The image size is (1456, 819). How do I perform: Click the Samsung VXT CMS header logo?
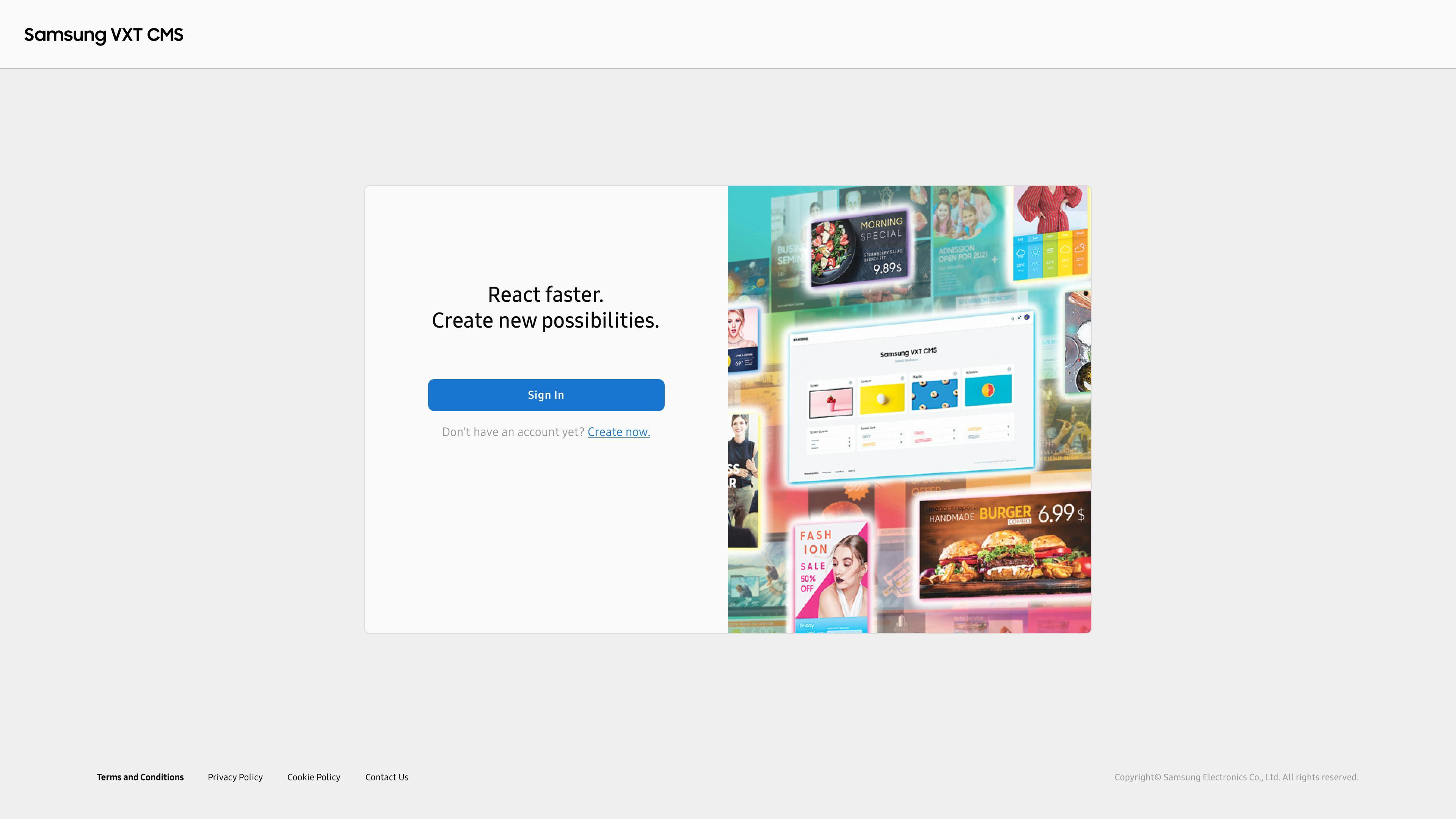tap(104, 35)
